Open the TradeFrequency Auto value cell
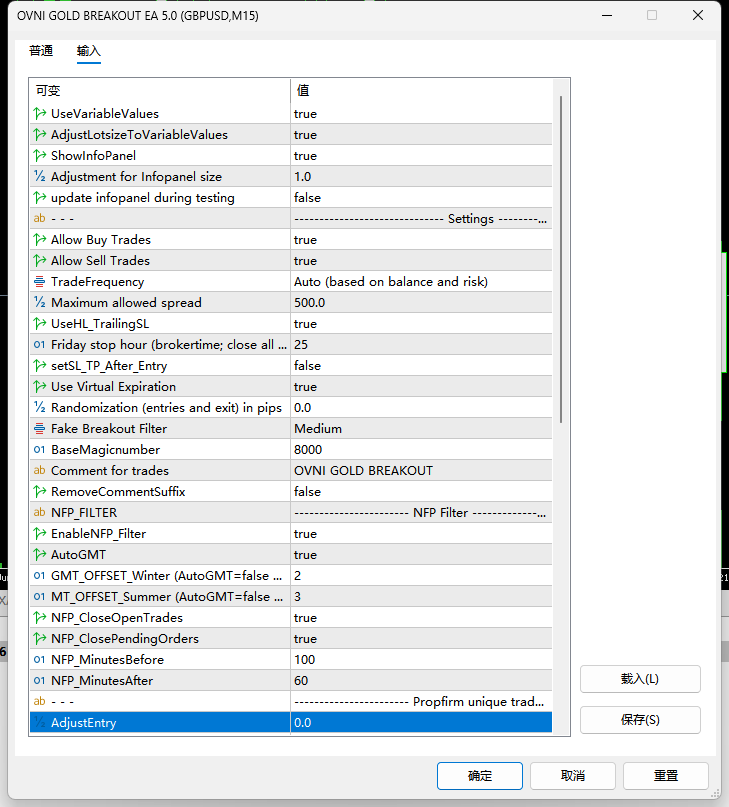 pos(421,282)
